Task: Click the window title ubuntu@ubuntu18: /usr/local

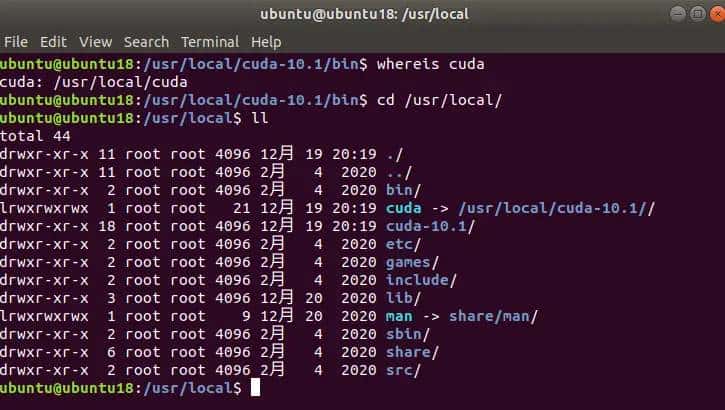Action: [364, 14]
